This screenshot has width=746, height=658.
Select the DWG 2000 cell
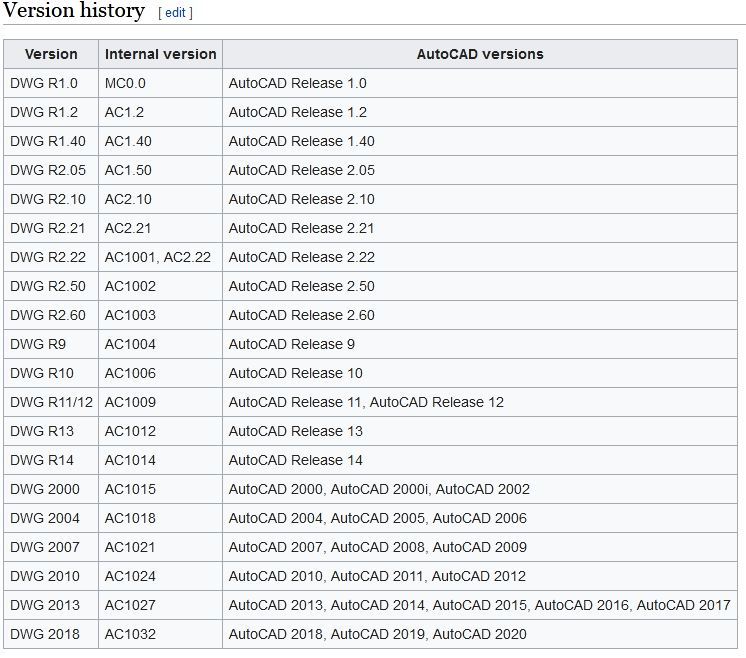tap(51, 490)
